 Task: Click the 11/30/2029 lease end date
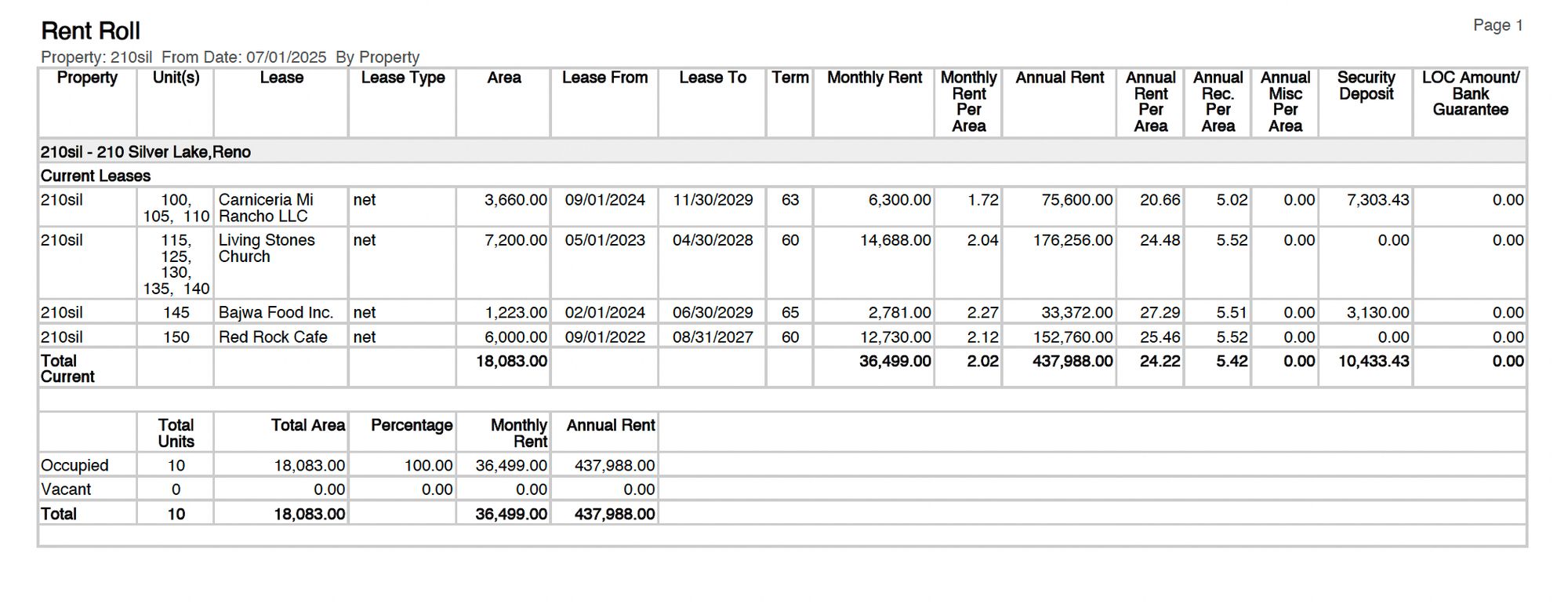713,200
